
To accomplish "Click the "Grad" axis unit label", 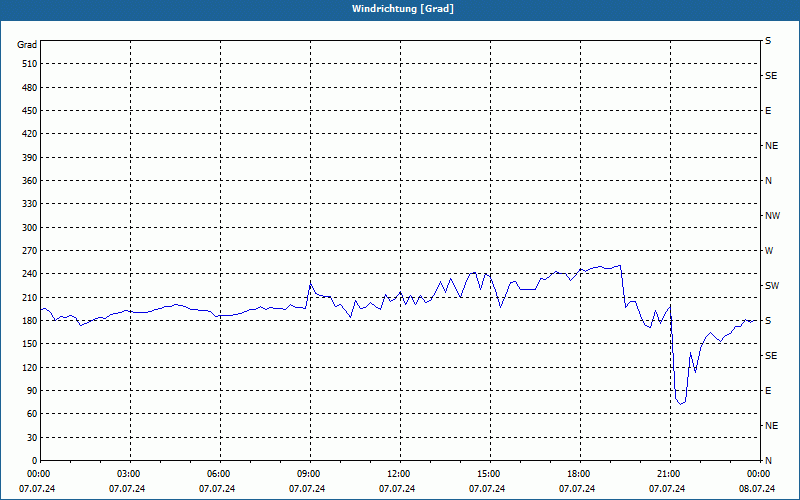I will 27,45.
